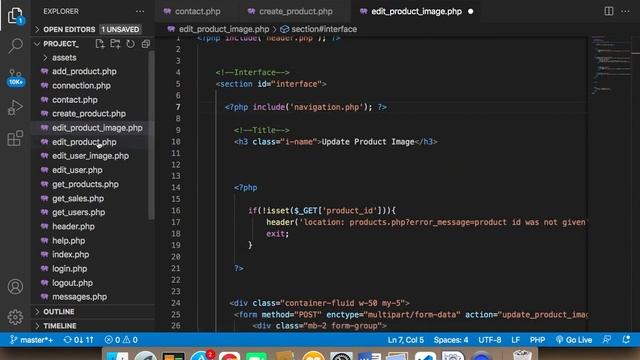Split the editor to the right
The height and width of the screenshot is (360, 640).
click(609, 11)
